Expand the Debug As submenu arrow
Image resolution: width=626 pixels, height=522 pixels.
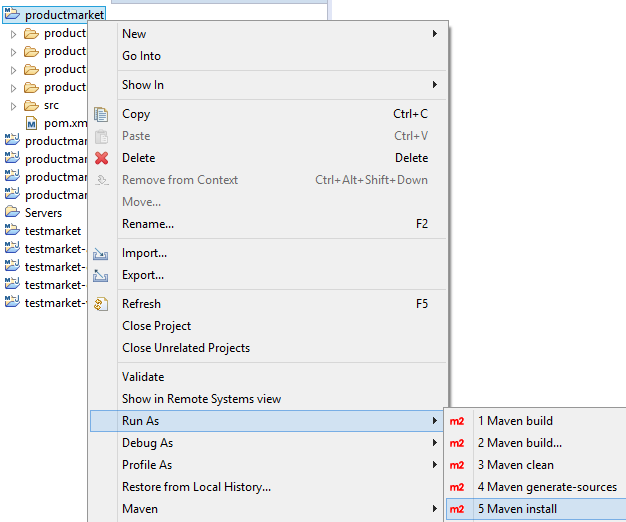point(435,443)
